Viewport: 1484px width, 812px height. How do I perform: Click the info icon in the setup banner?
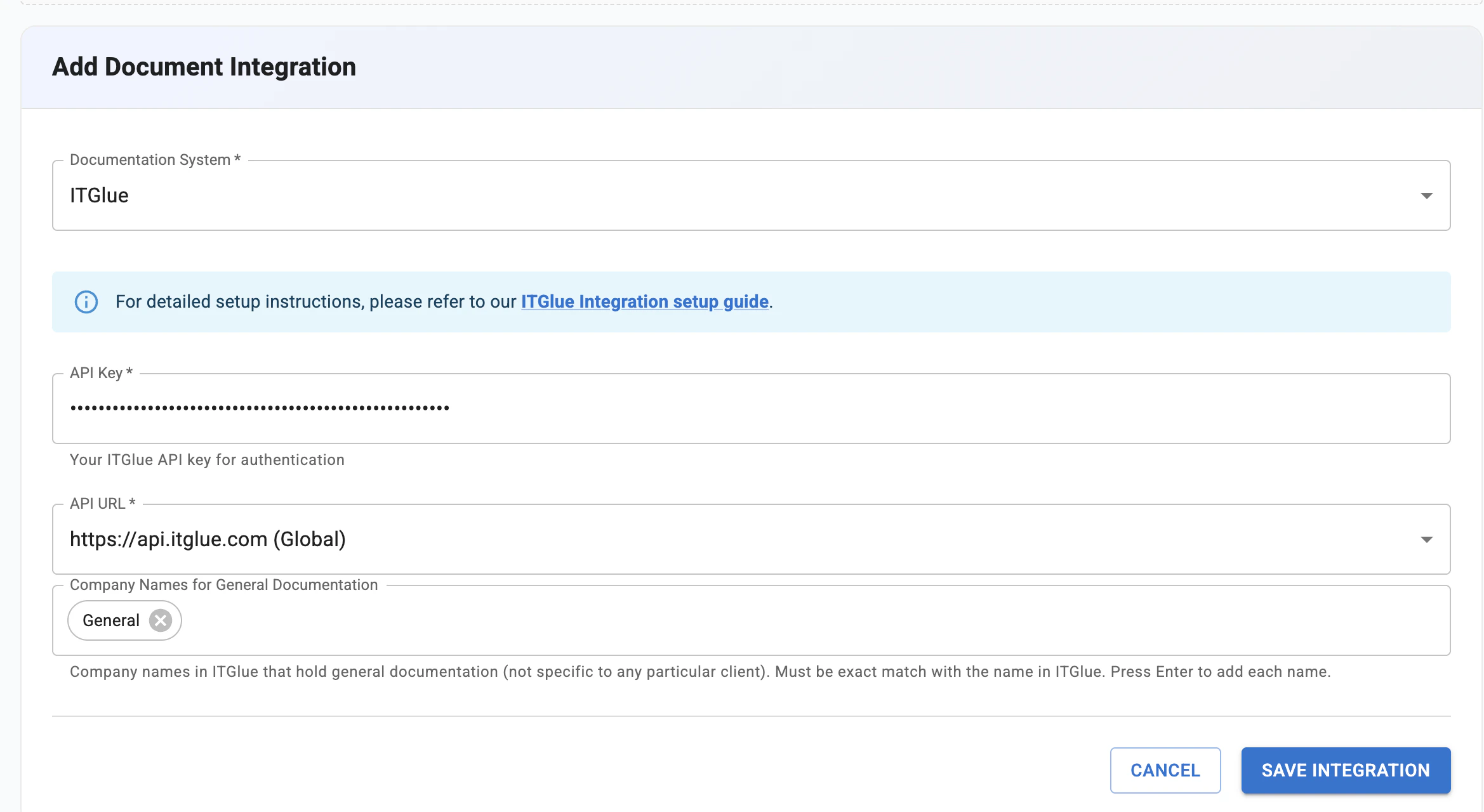click(x=86, y=302)
